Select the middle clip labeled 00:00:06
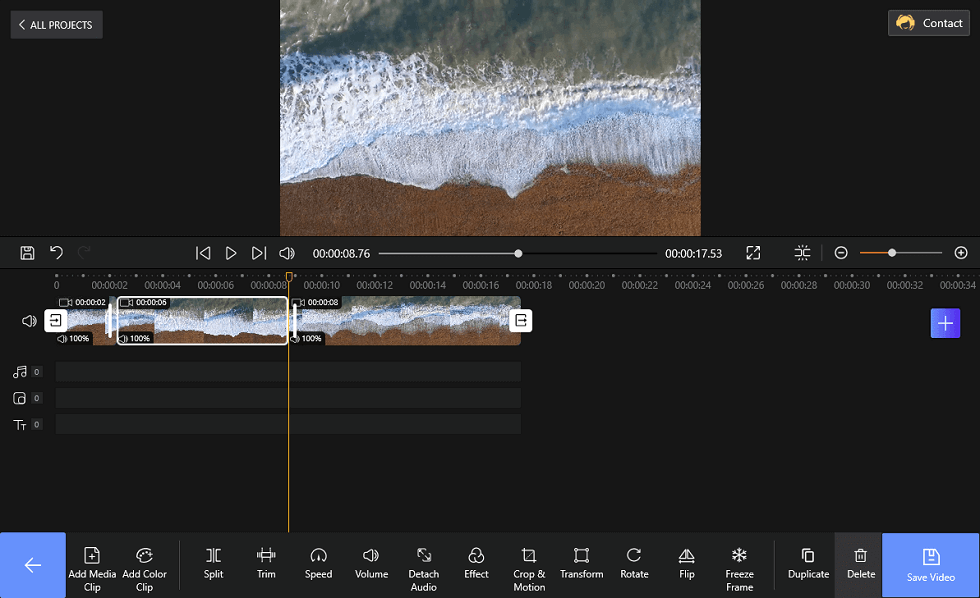Image resolution: width=980 pixels, height=598 pixels. [x=202, y=321]
